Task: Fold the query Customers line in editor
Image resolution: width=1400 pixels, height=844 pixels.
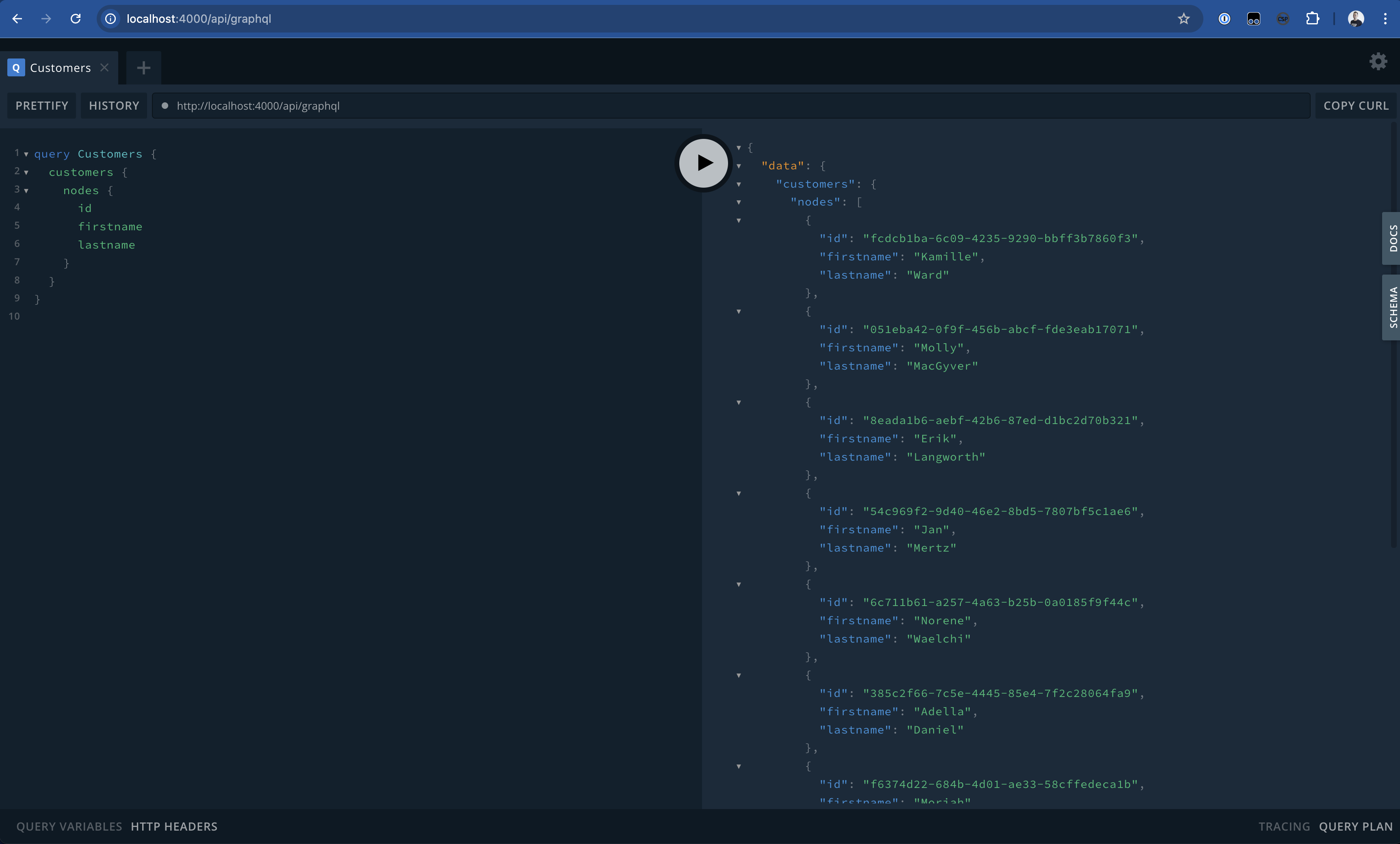Action: (x=26, y=154)
